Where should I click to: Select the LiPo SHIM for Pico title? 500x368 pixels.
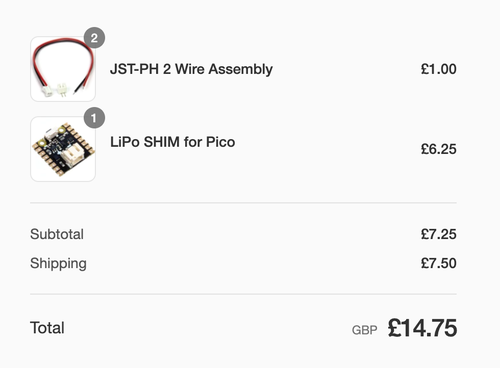click(x=173, y=142)
